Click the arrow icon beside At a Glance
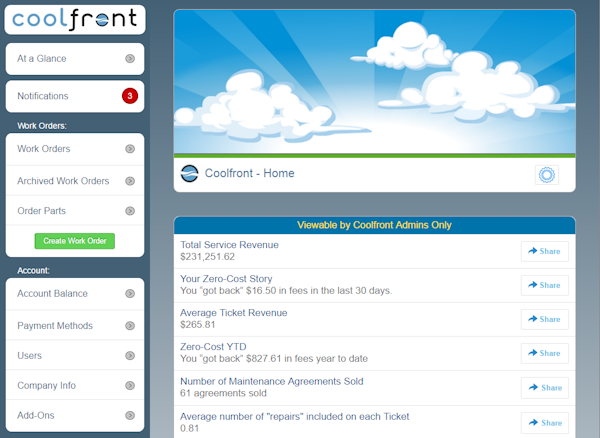The image size is (600, 438). (130, 59)
